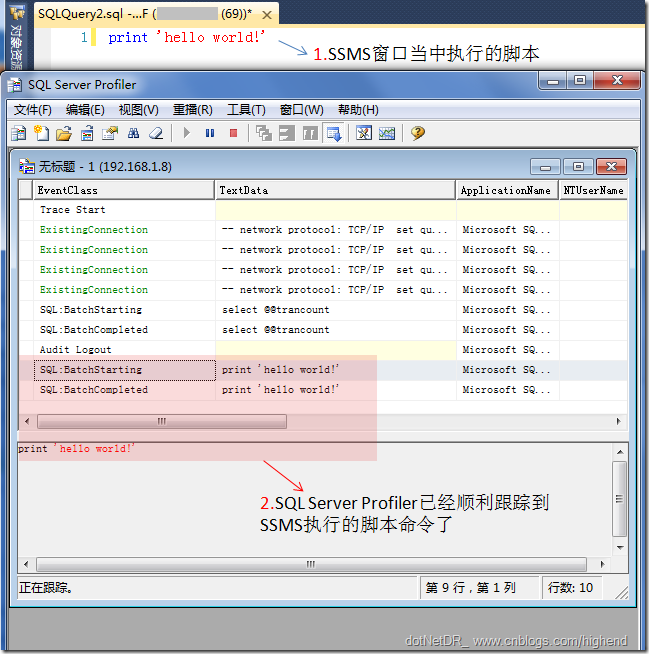This screenshot has height=654, width=649.
Task: Select SQL:BatchStarting row with print hello world
Action: tap(323, 370)
